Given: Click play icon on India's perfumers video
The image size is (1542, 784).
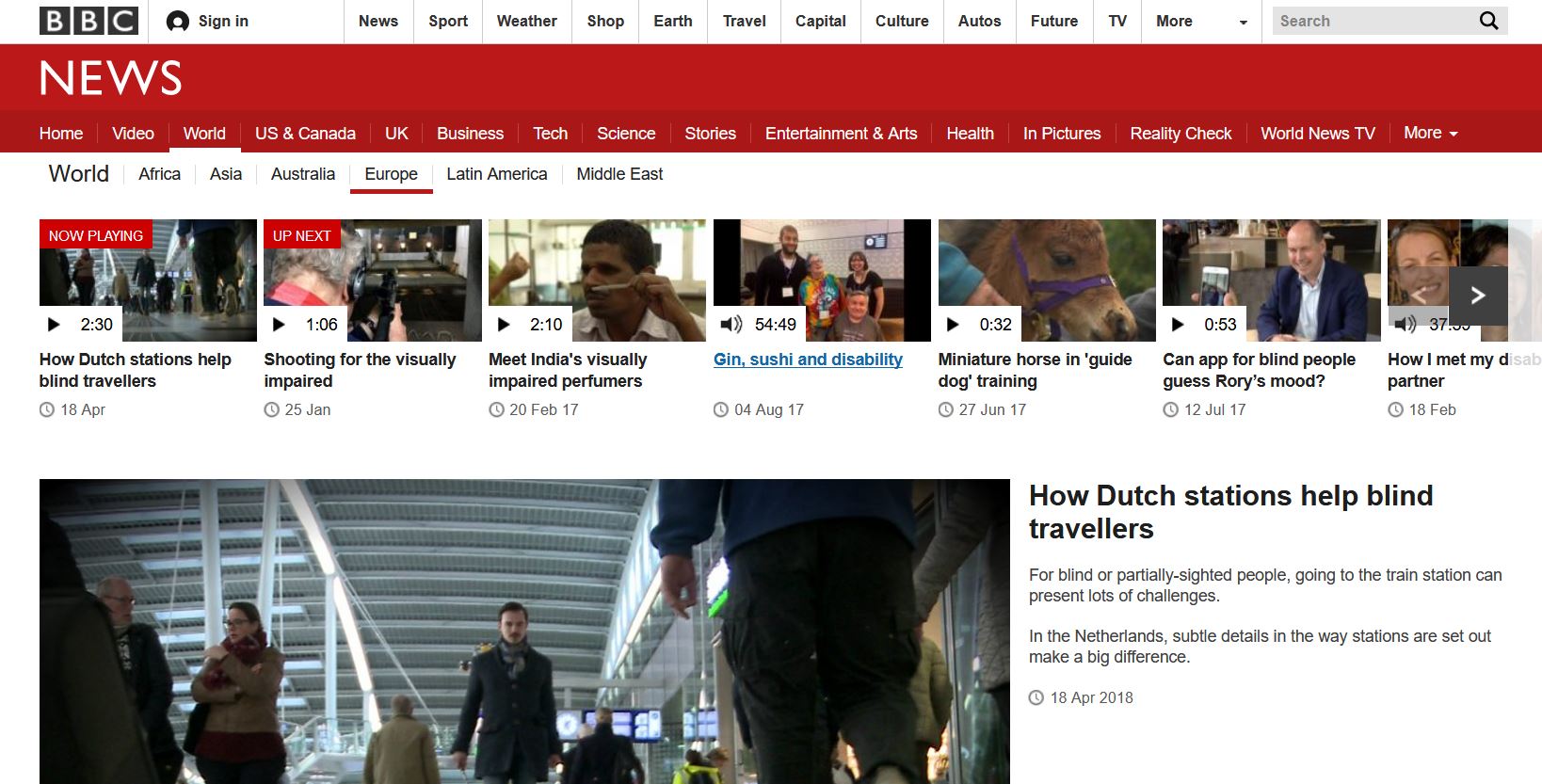Looking at the screenshot, I should click(505, 325).
